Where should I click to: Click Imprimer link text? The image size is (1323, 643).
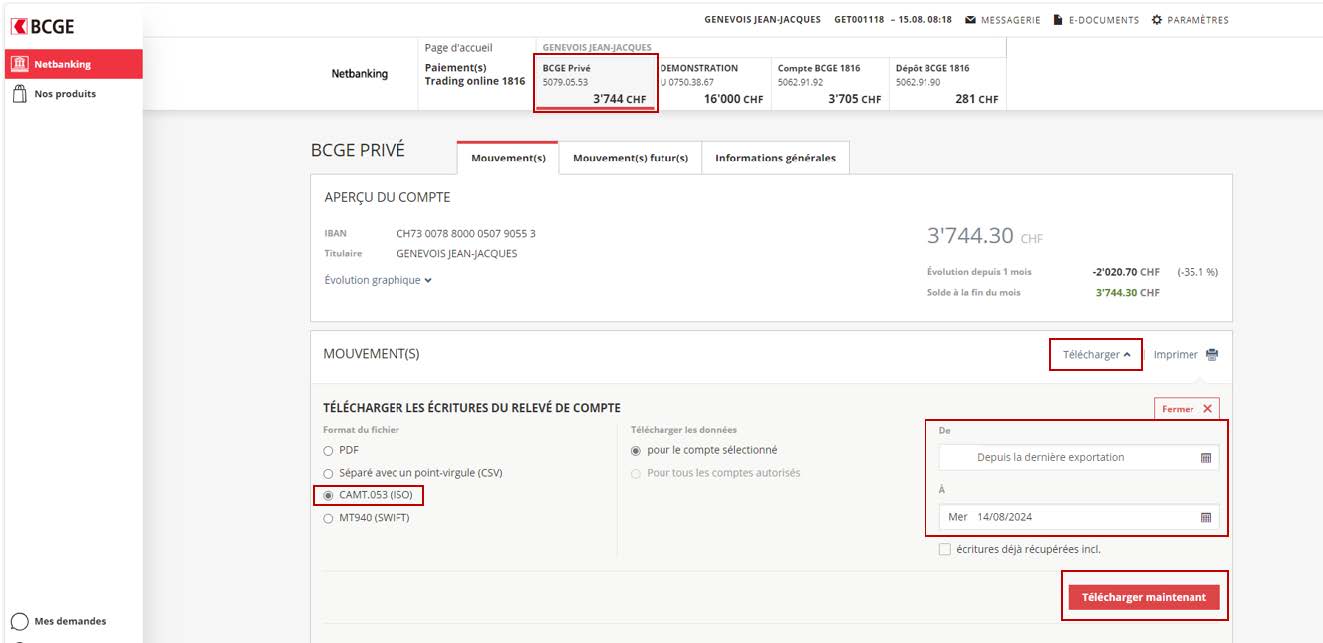[x=1175, y=355]
